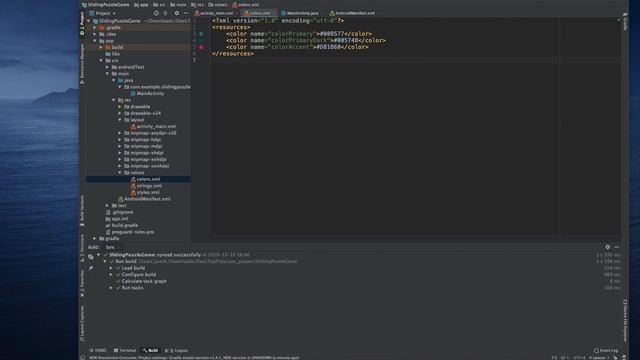Select .gitignore file in project tree

119,212
